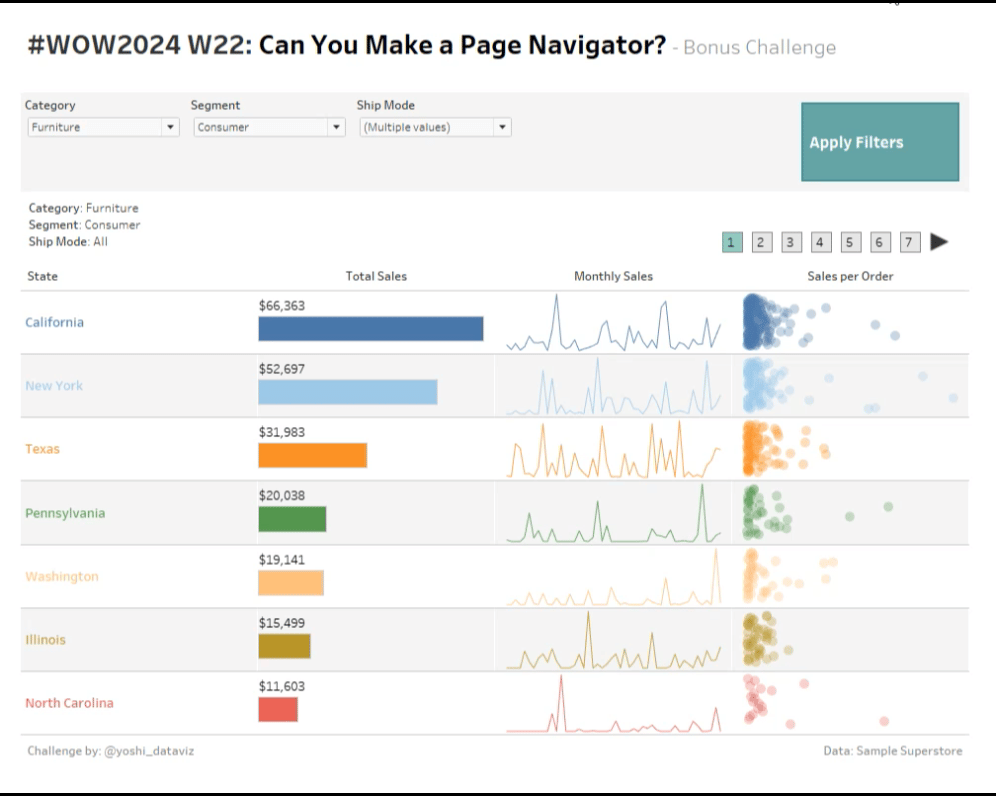Image resolution: width=996 pixels, height=796 pixels.
Task: Click the Sales per Order header
Action: click(850, 276)
